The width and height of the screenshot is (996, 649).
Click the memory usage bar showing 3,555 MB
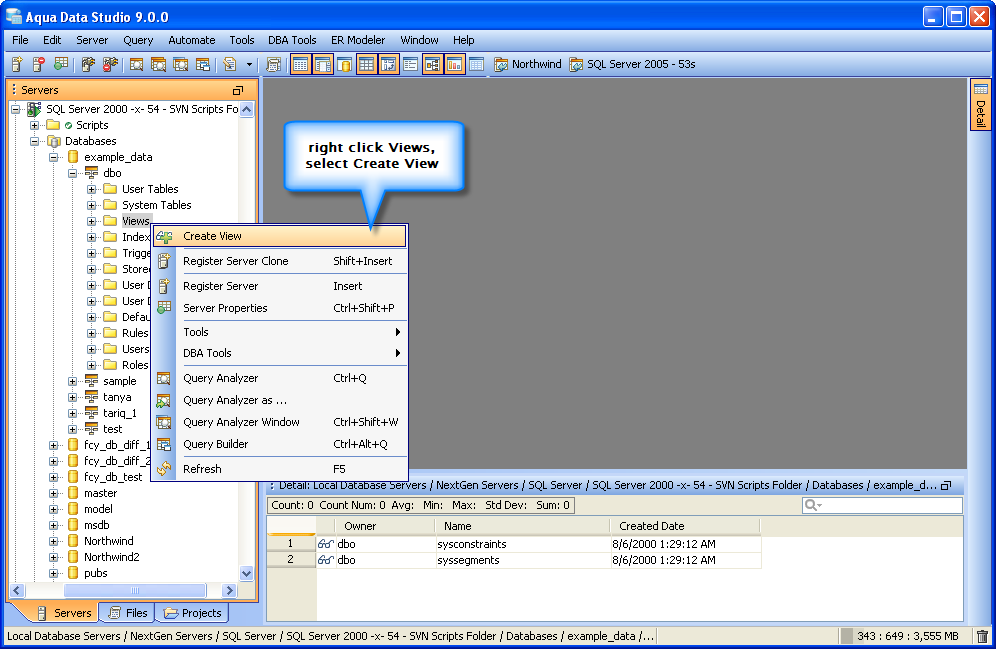pyautogui.click(x=901, y=636)
